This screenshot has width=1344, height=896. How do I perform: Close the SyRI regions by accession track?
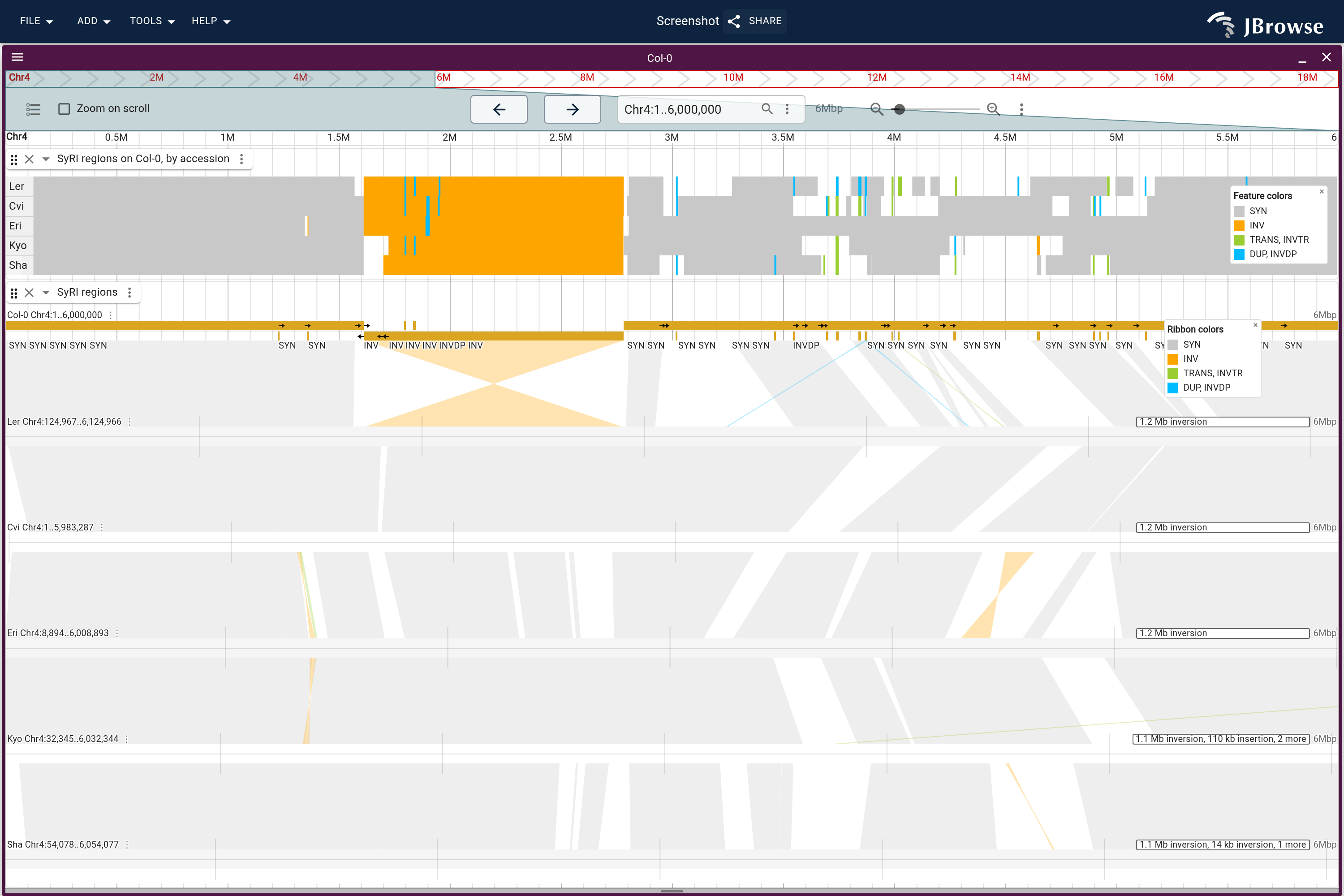pyautogui.click(x=29, y=159)
